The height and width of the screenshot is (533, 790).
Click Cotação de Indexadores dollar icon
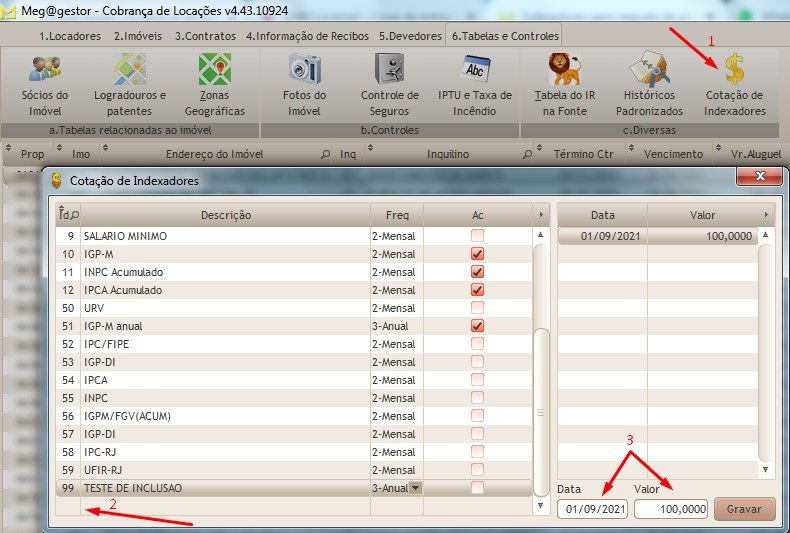[x=735, y=70]
